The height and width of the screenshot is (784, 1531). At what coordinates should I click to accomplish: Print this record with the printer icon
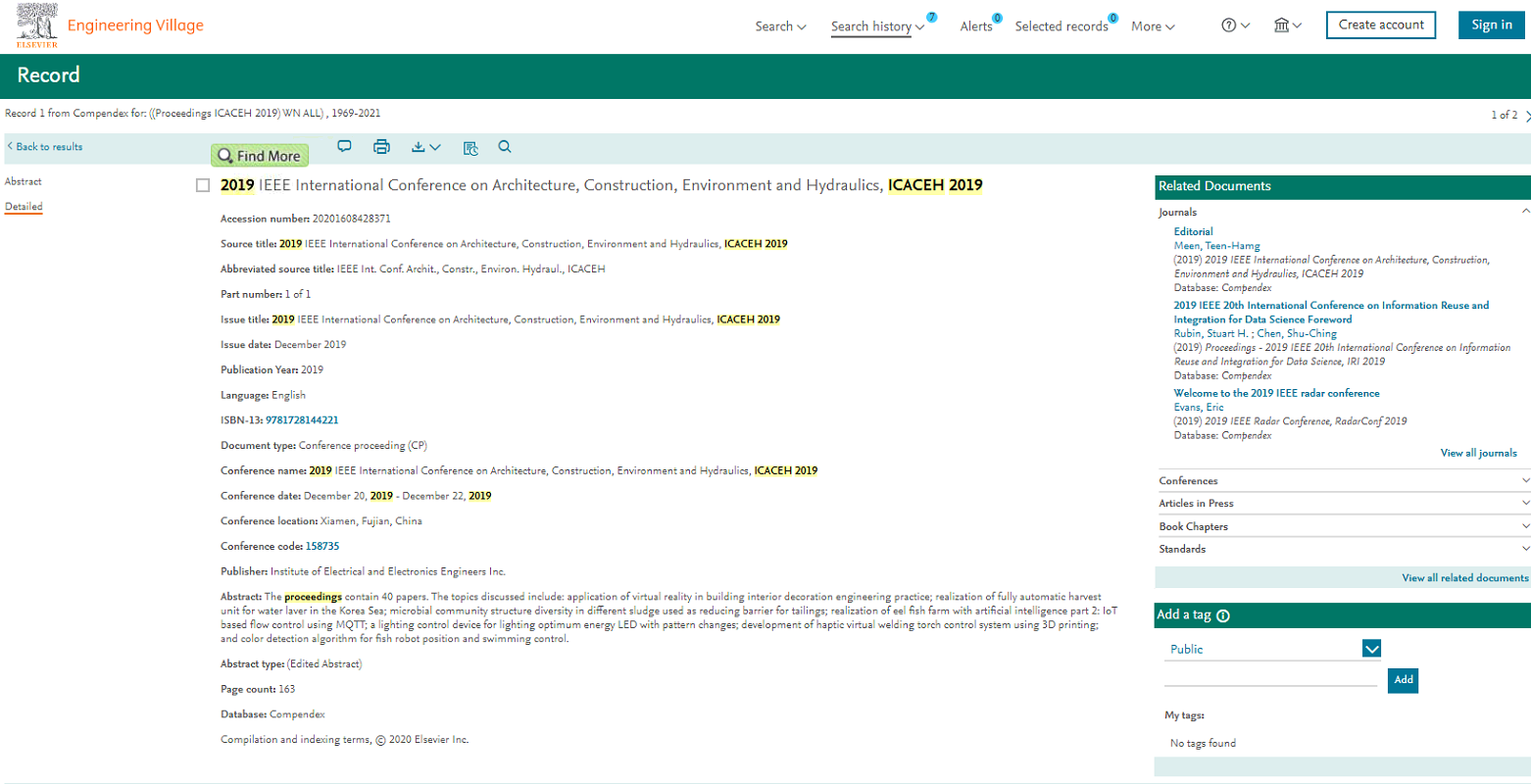coord(381,147)
